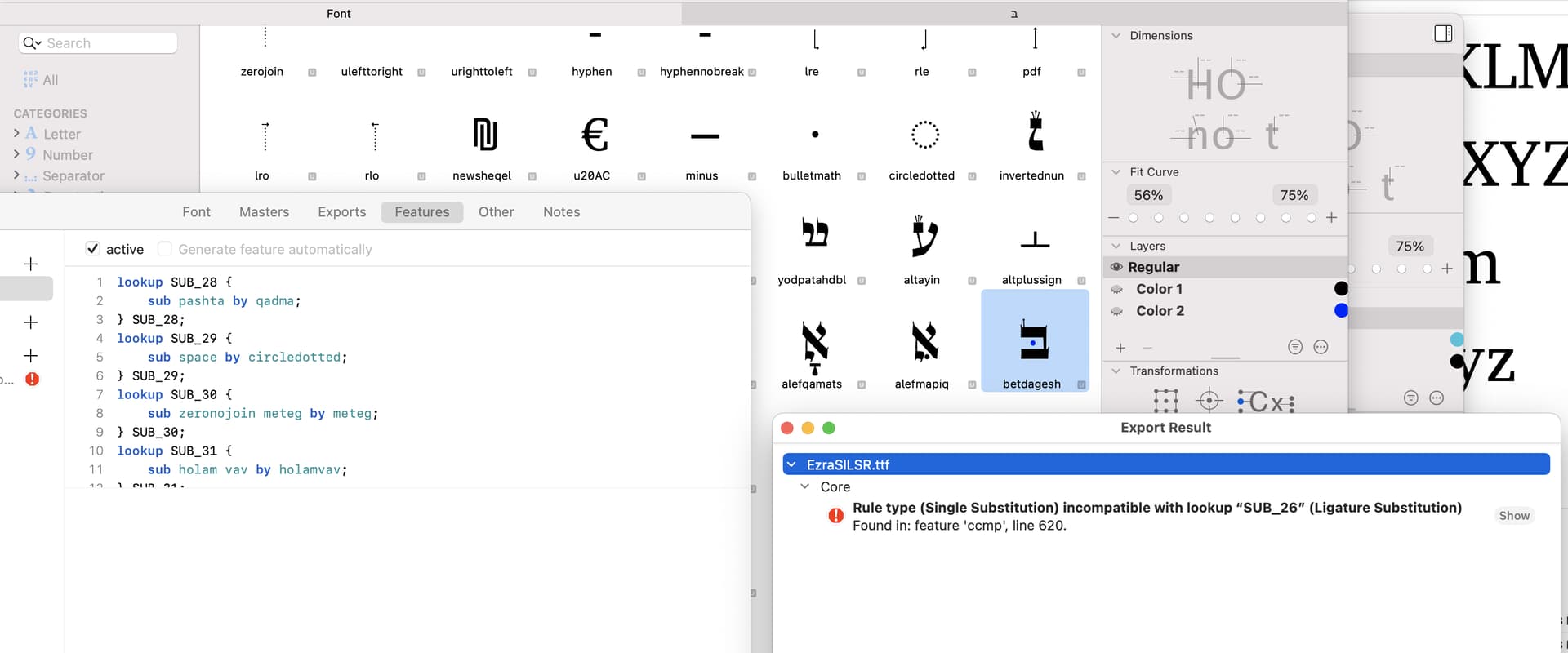Screen dimensions: 1568x653
Task: Click the transformation origin grid icon
Action: click(1165, 401)
